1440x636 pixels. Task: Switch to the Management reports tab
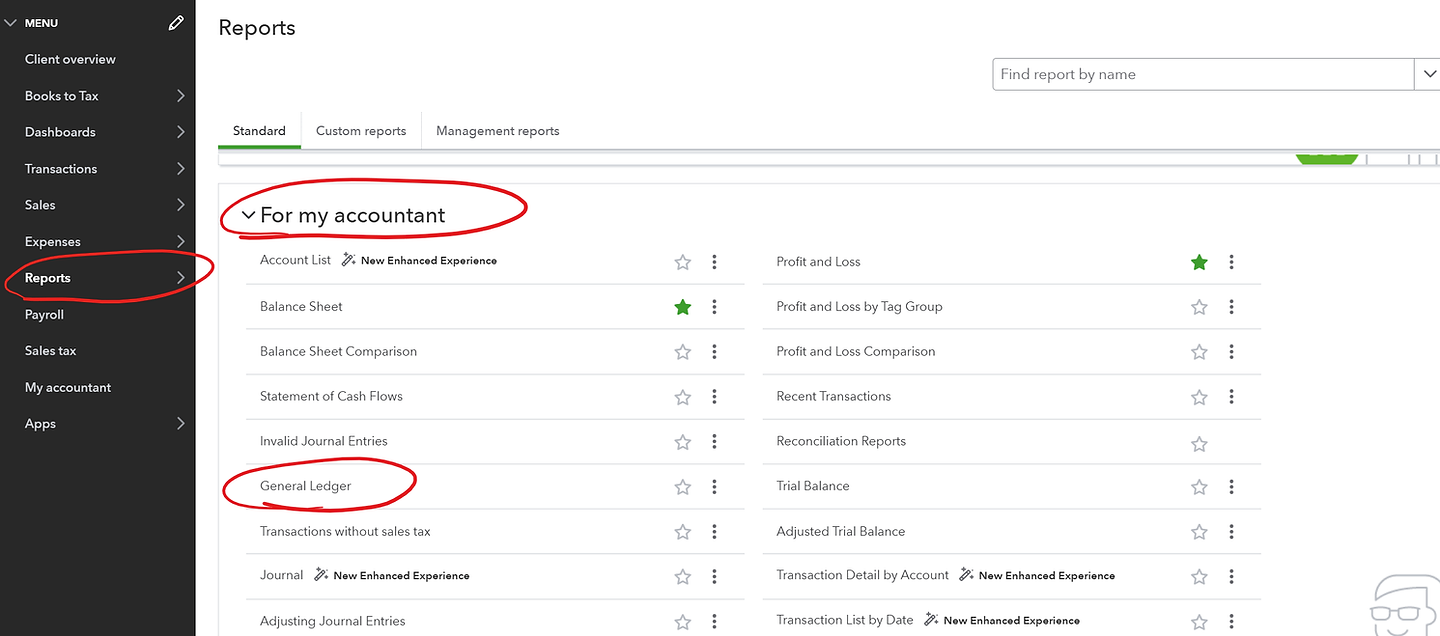point(498,131)
